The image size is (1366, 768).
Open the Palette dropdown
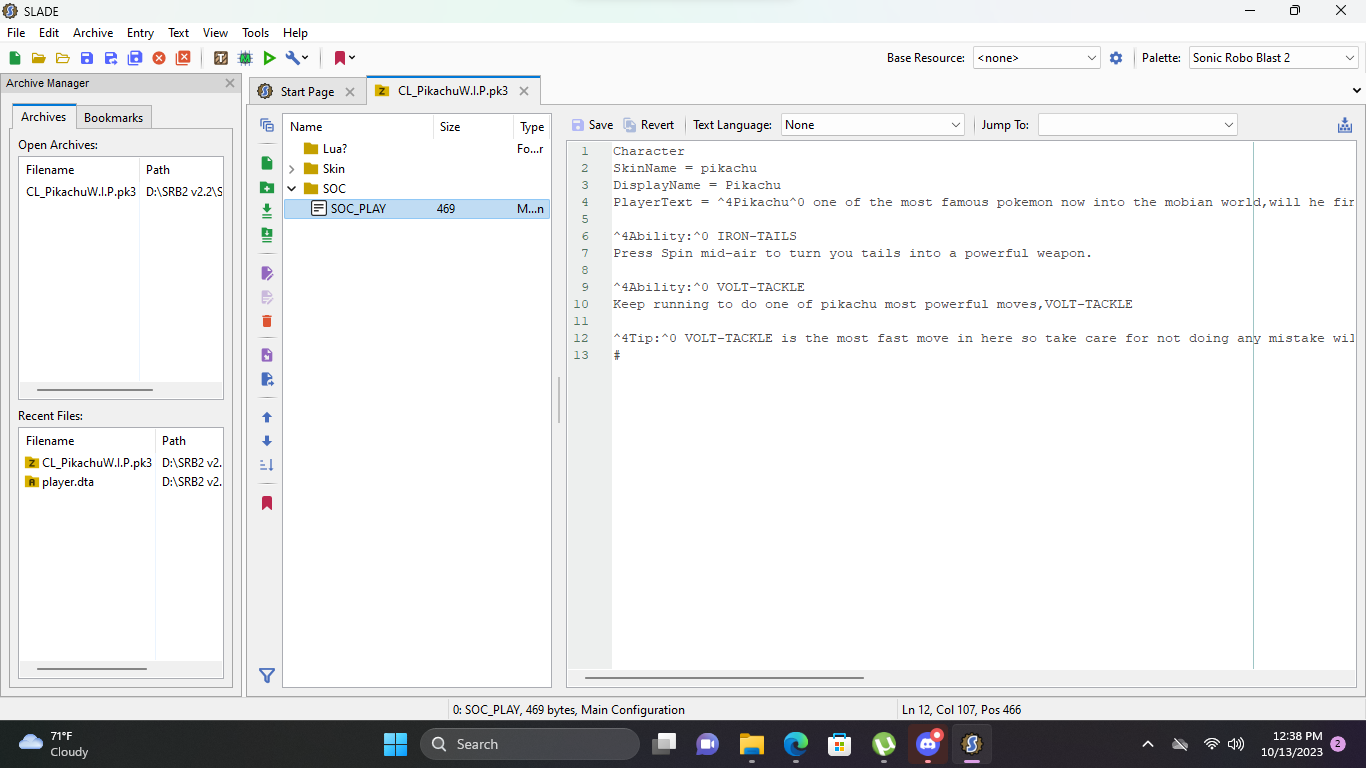[x=1272, y=58]
